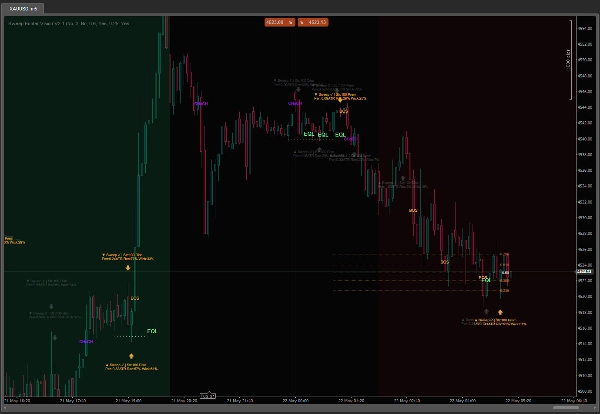Screen dimensions: 600x414
Task: Click the purple CHoCH label in the green zone
Action: tap(86, 341)
